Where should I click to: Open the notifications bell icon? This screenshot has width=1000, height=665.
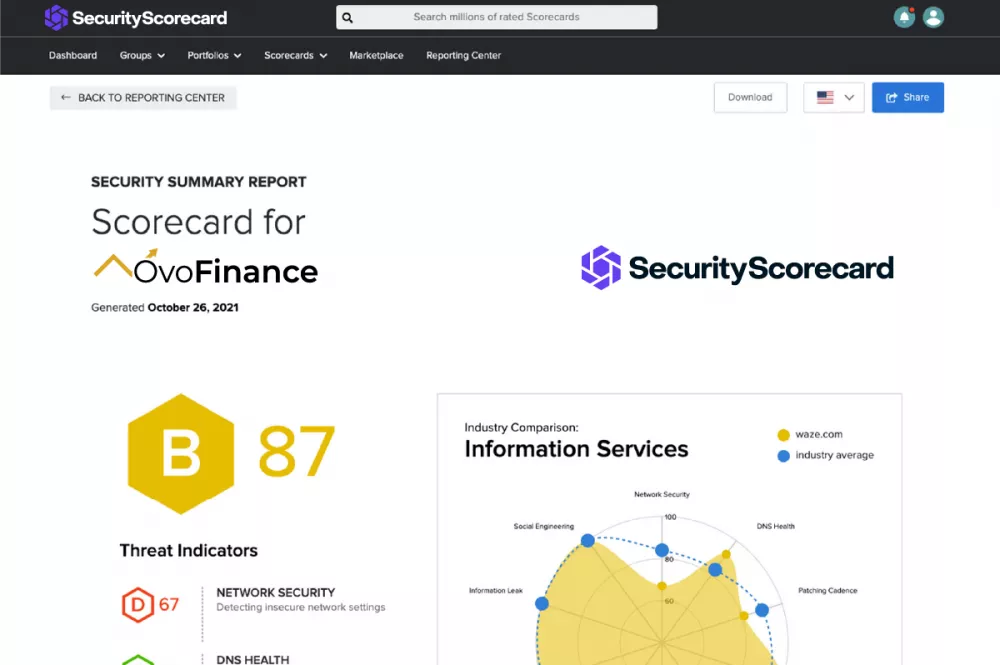pyautogui.click(x=904, y=17)
